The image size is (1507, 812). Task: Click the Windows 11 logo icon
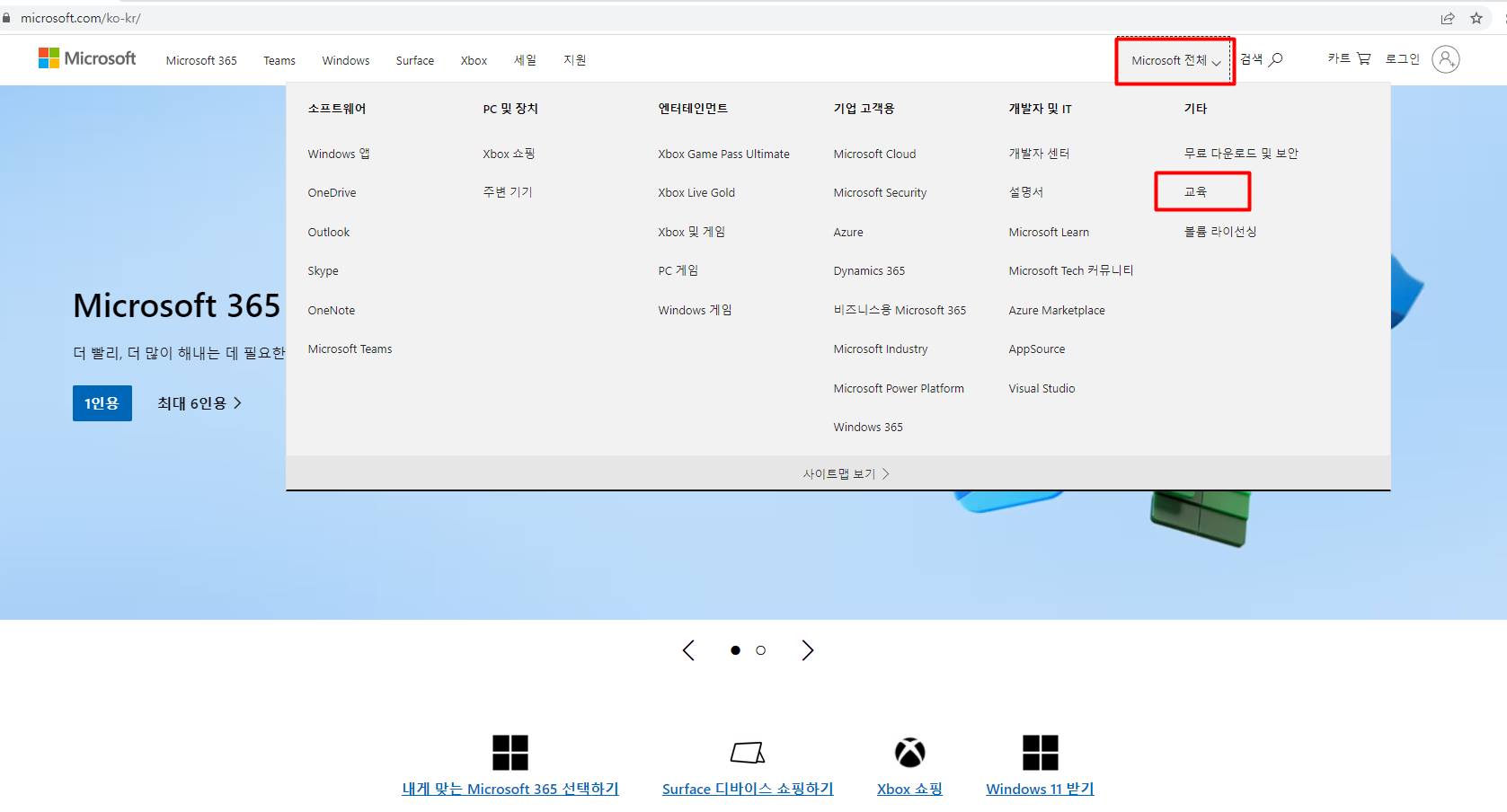point(1041,753)
